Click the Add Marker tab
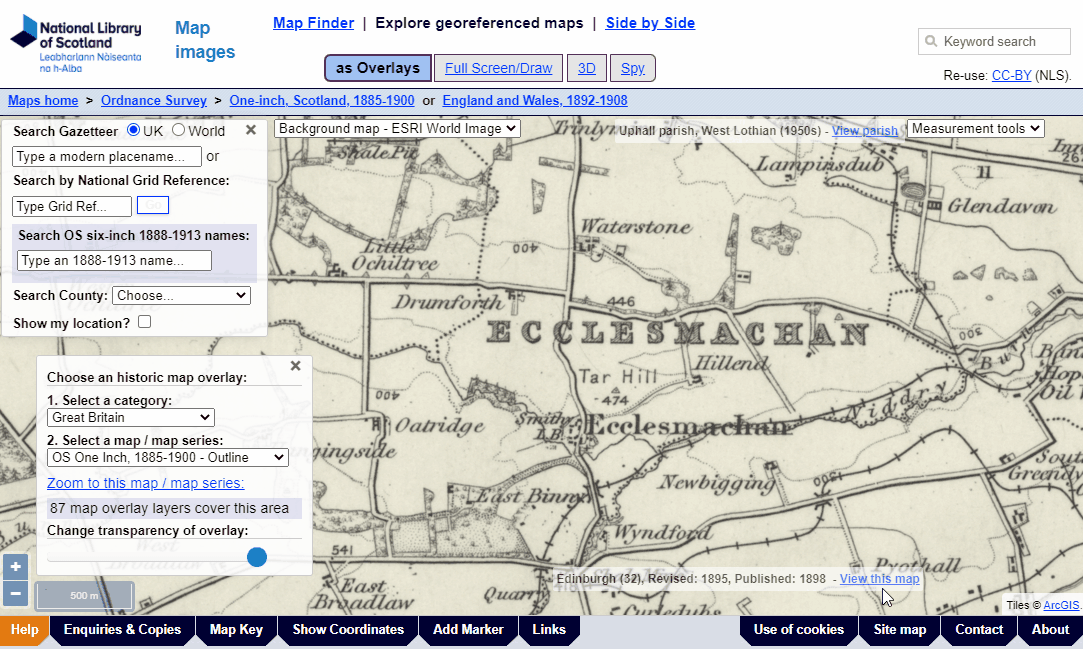 click(x=468, y=630)
